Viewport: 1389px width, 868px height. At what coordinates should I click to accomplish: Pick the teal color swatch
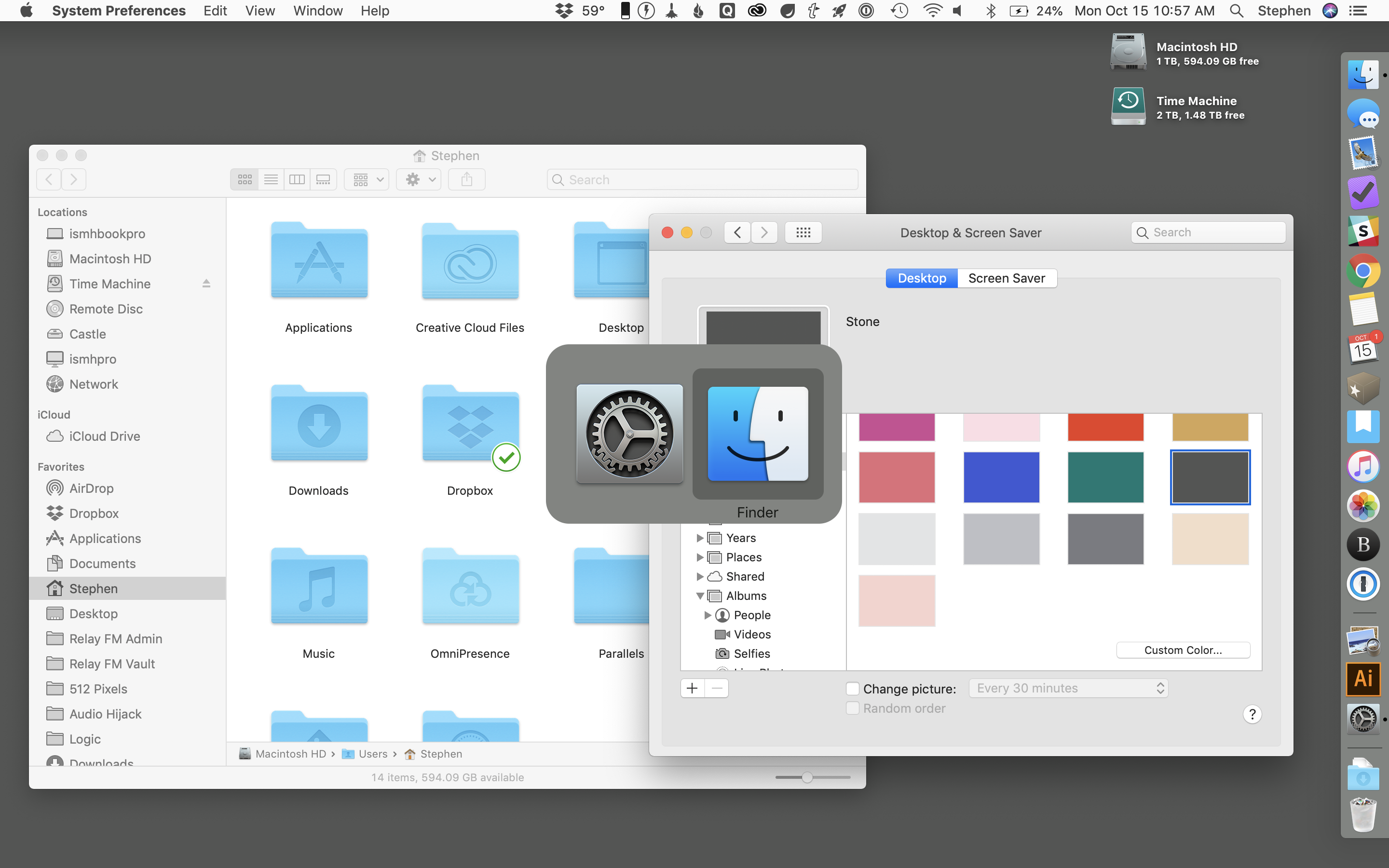tap(1105, 477)
